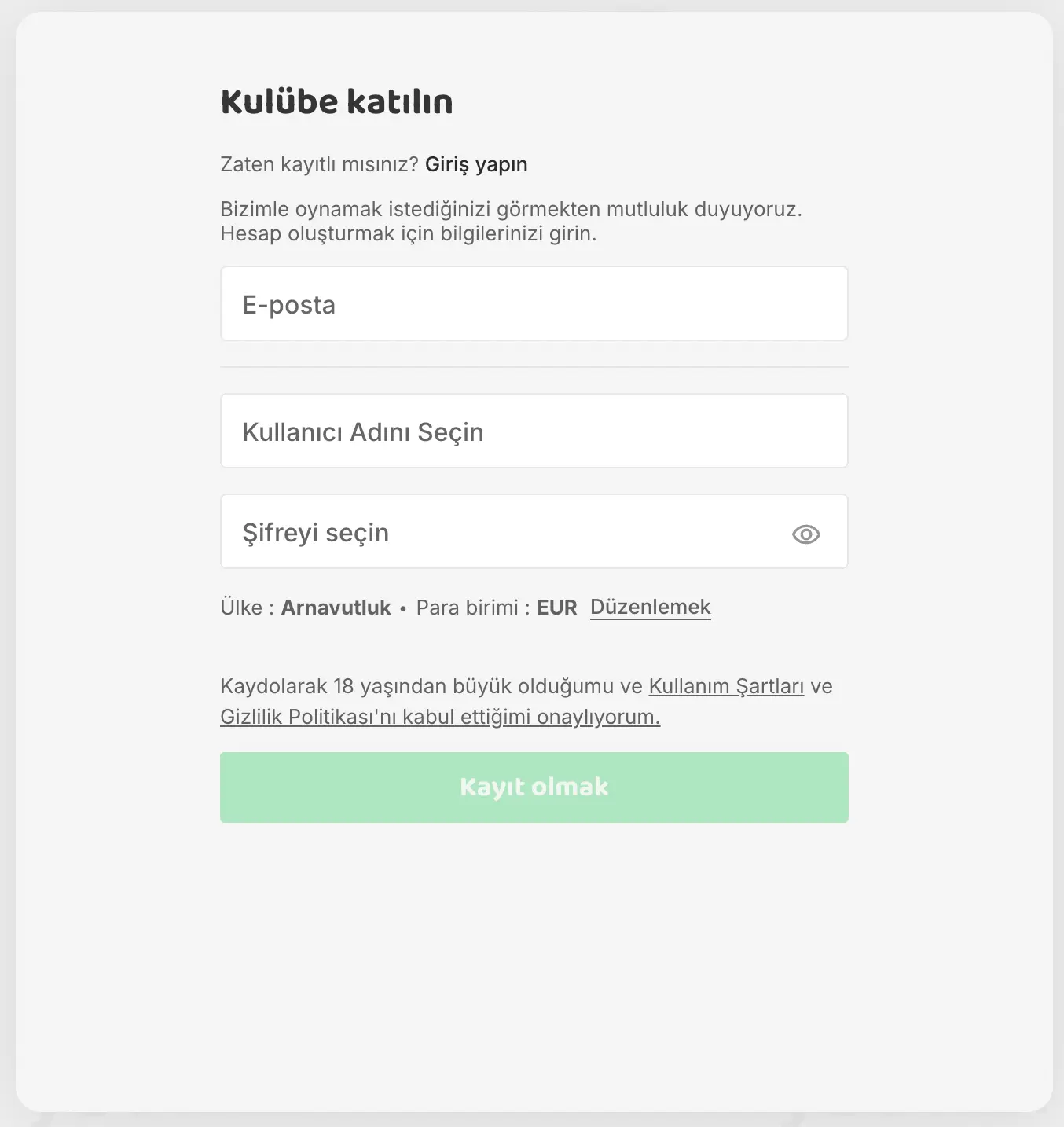This screenshot has height=1127, width=1064.
Task: Select the Şifreyi seçin password field
Action: [503, 532]
